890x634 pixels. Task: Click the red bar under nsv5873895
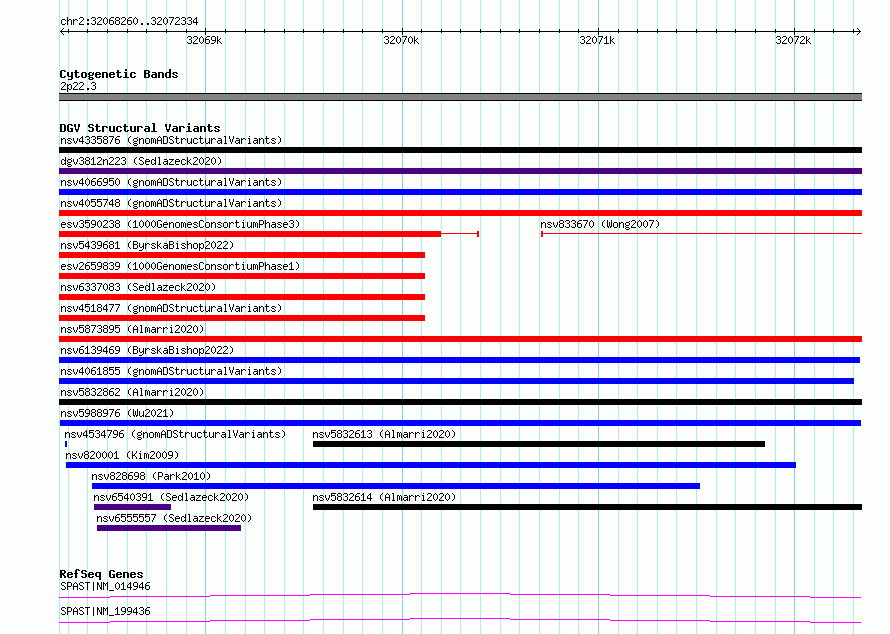tap(460, 339)
